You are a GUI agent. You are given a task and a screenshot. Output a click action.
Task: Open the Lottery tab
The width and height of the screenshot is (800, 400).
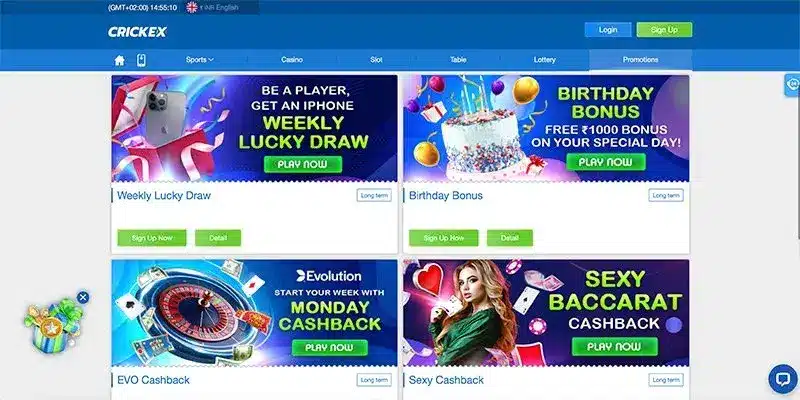click(544, 60)
